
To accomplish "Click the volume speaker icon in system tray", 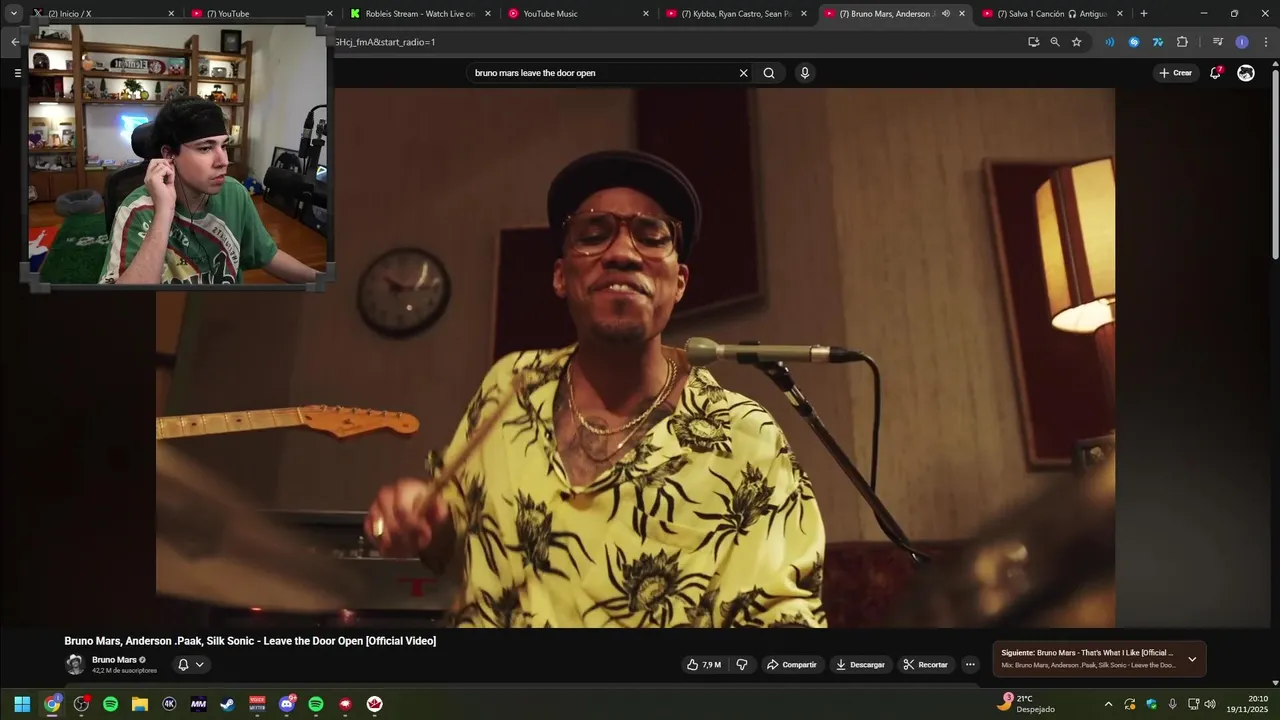I will pyautogui.click(x=1210, y=704).
